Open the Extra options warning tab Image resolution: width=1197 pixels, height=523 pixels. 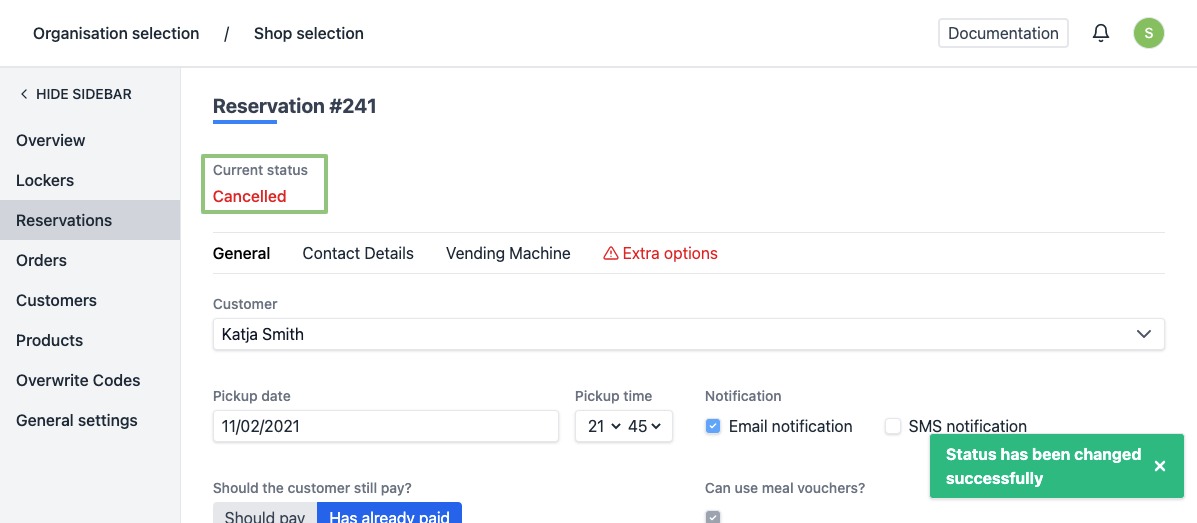click(x=660, y=253)
